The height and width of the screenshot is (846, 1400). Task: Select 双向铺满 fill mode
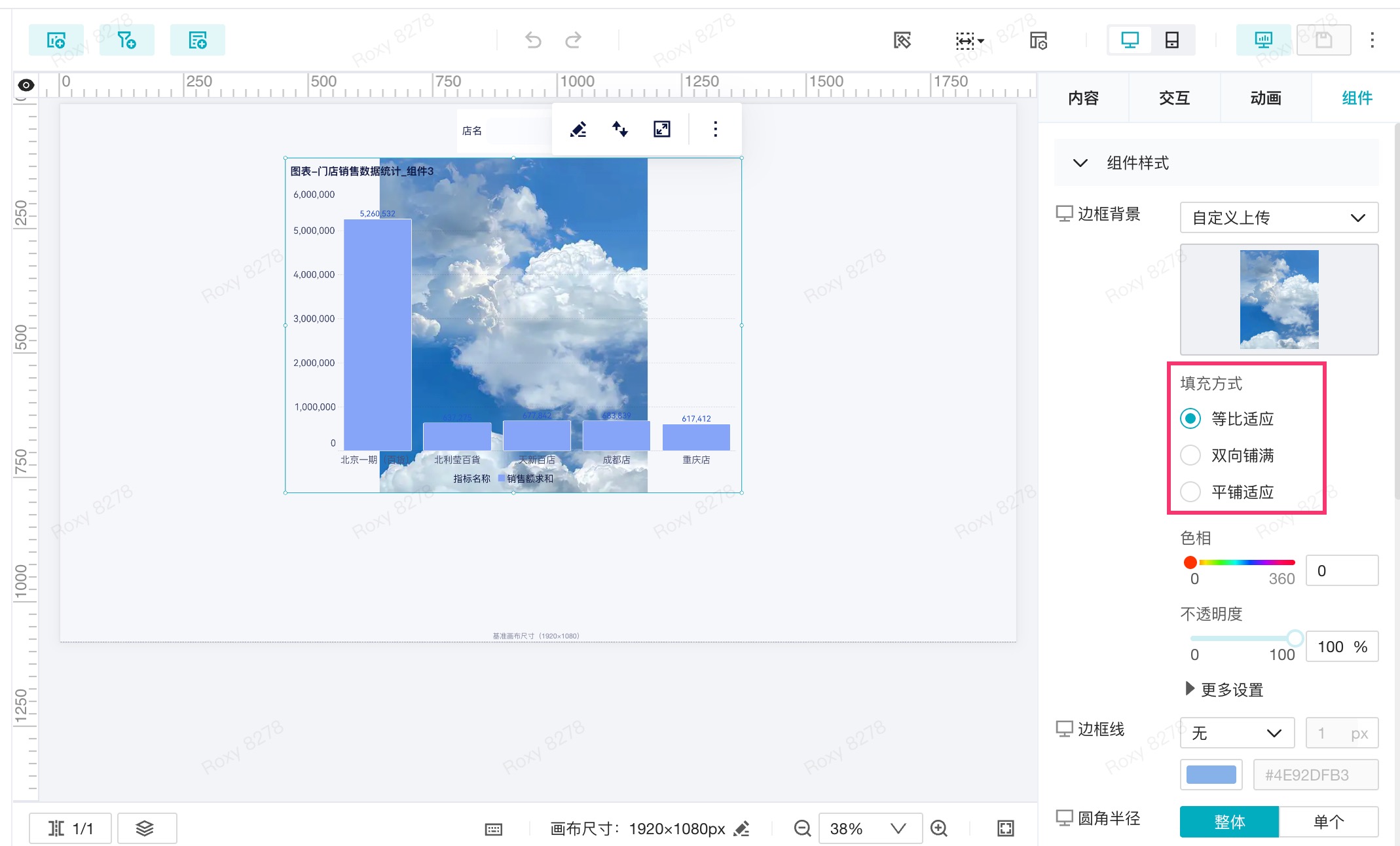pos(1190,455)
